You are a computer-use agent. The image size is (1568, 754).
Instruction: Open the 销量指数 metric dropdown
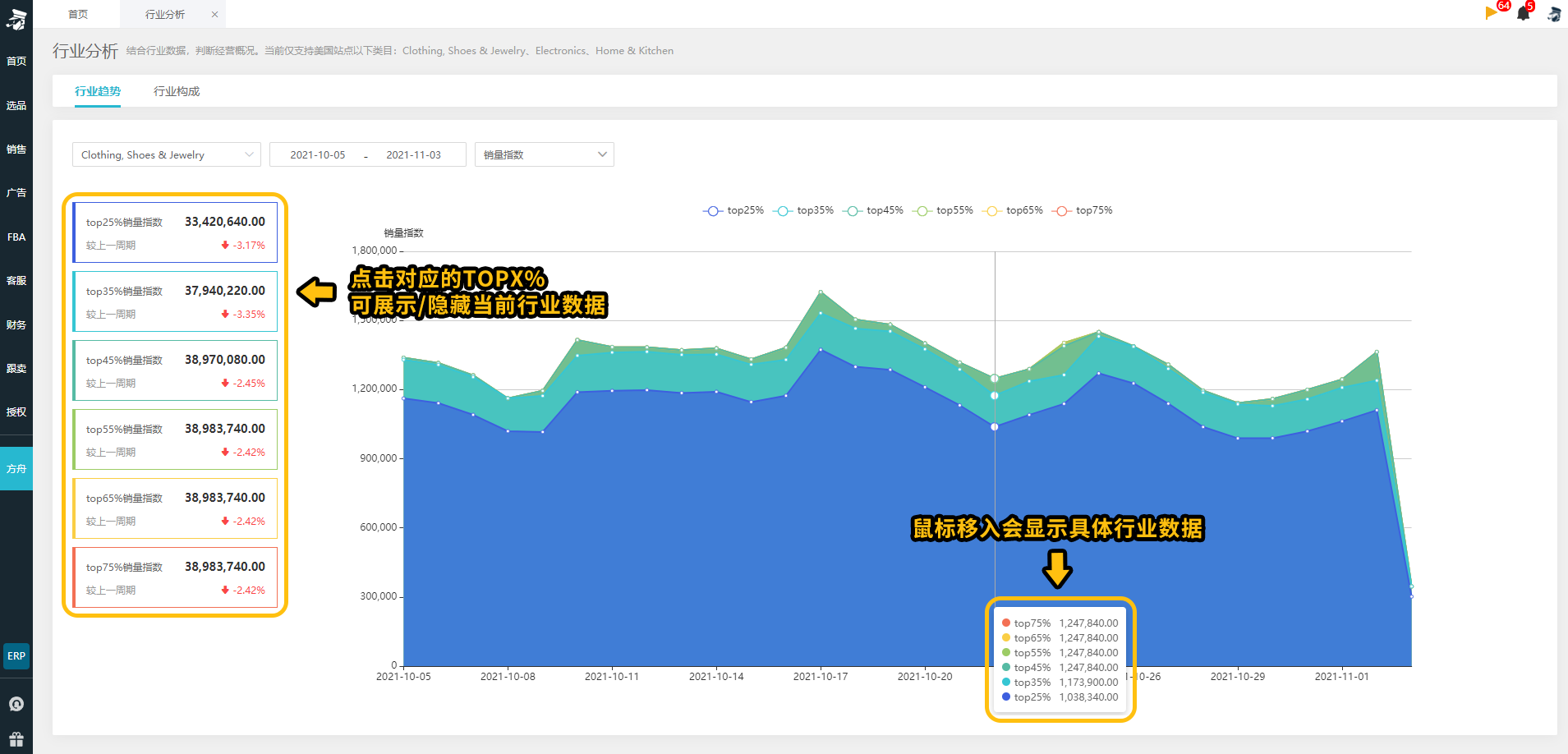click(545, 154)
